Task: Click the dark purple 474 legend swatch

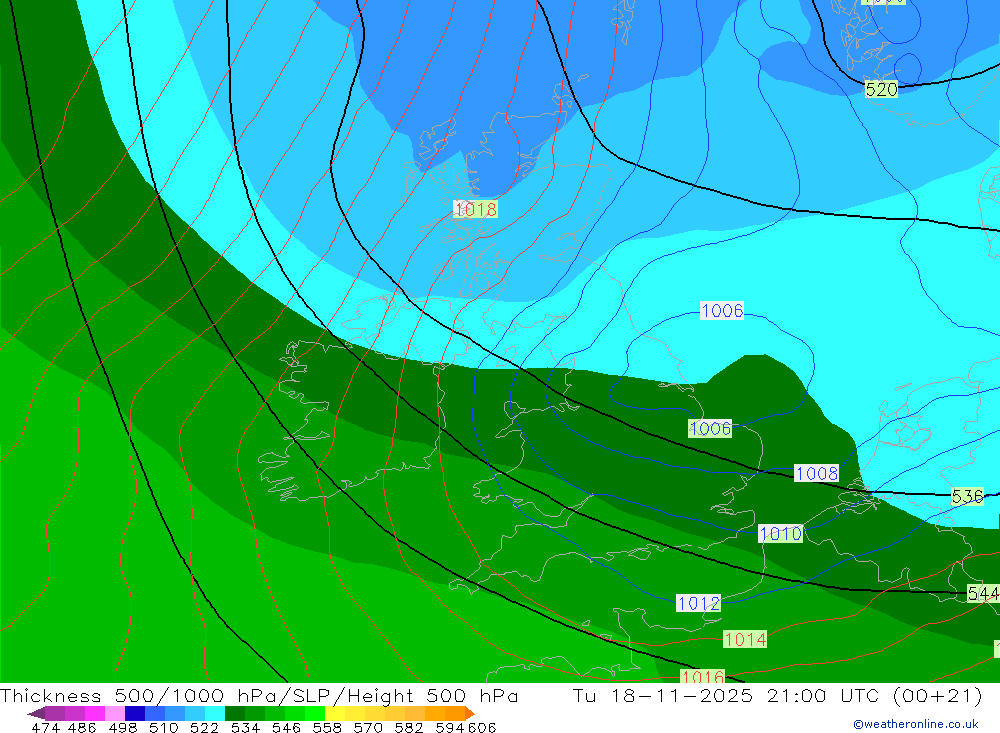Action: tap(55, 713)
